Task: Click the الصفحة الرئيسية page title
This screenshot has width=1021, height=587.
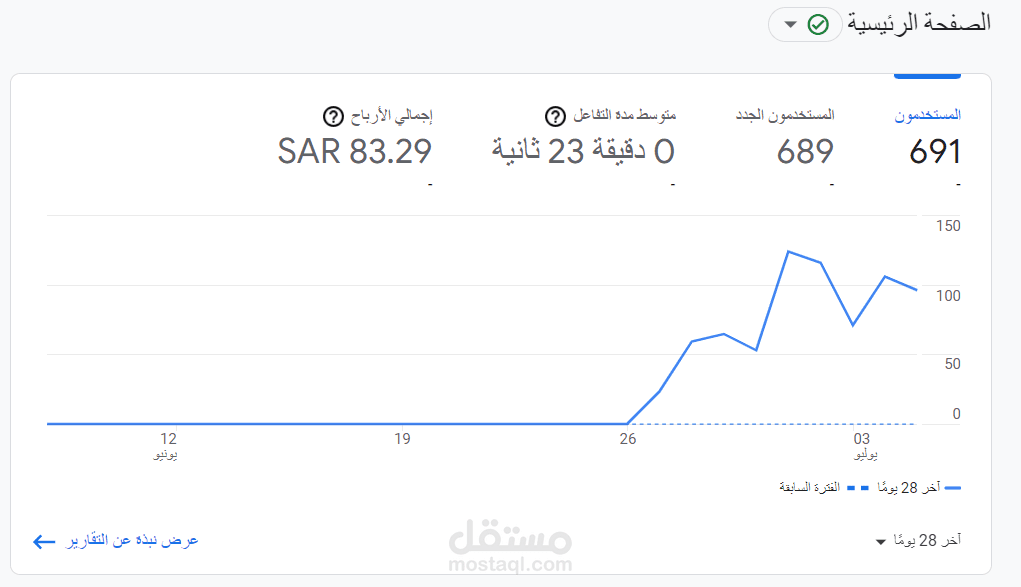Action: coord(919,23)
